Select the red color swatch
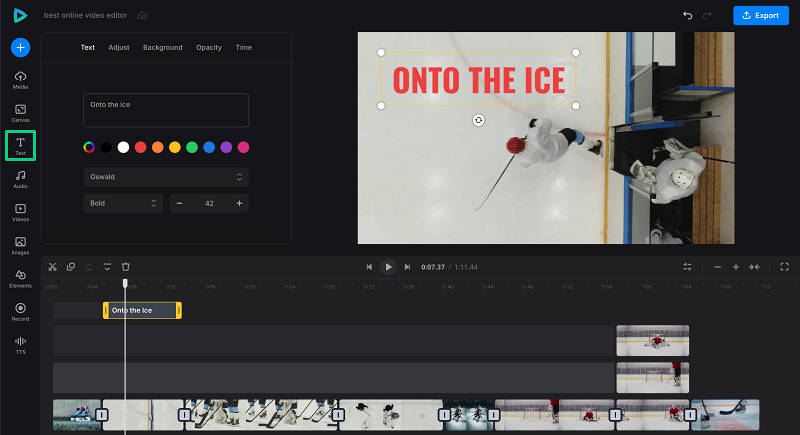 [x=140, y=147]
